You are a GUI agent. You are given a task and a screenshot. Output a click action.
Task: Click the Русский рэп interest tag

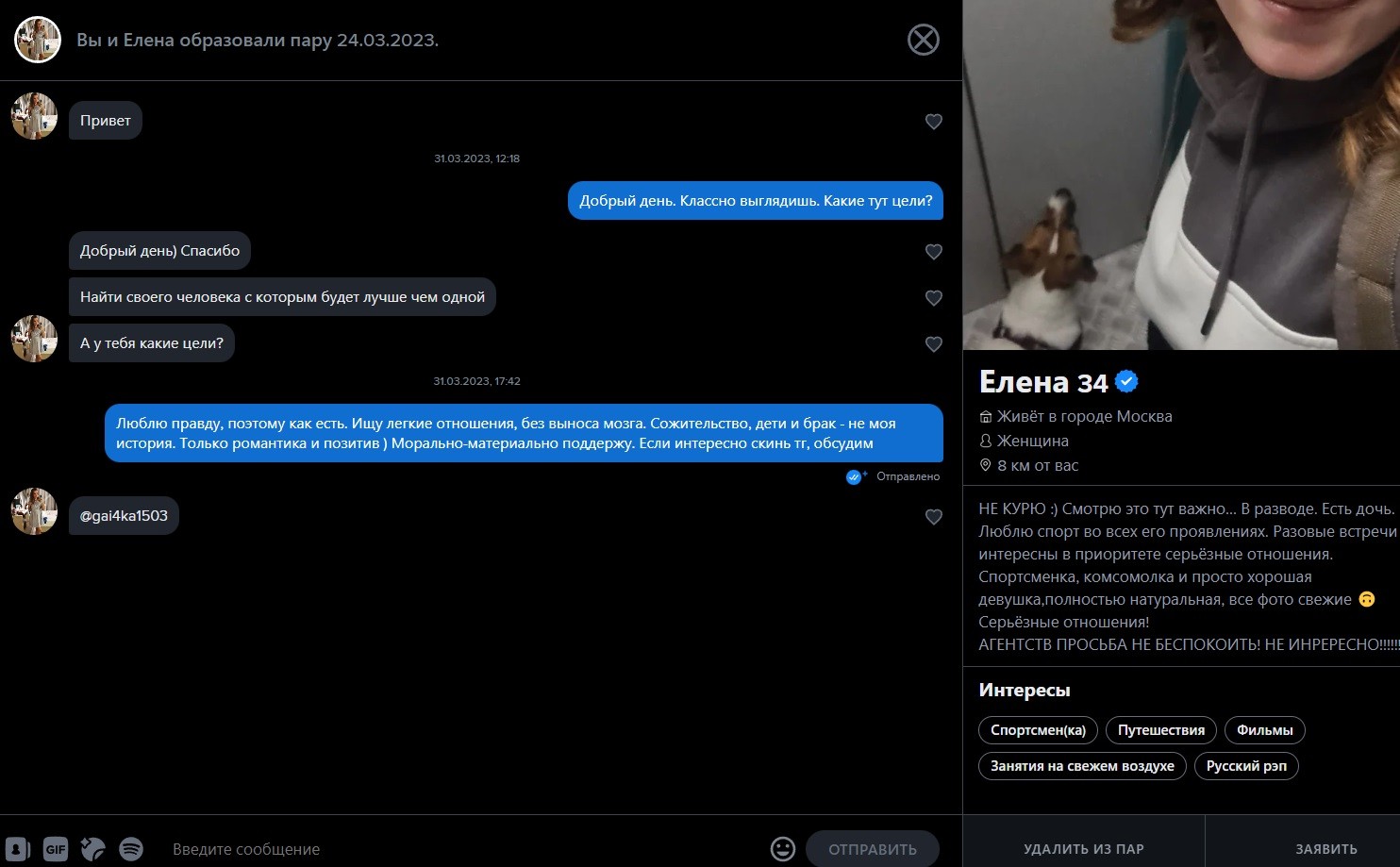coord(1246,766)
